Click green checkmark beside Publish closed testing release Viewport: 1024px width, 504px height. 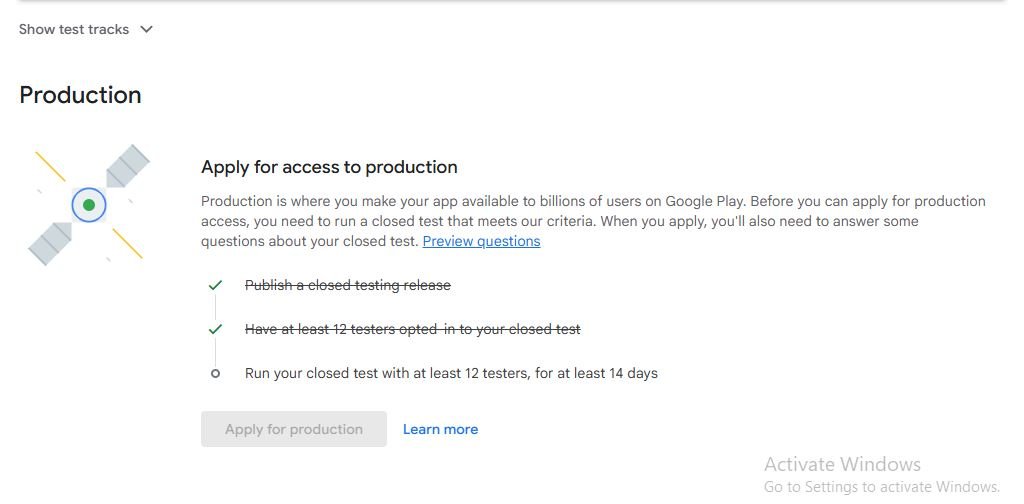point(215,285)
